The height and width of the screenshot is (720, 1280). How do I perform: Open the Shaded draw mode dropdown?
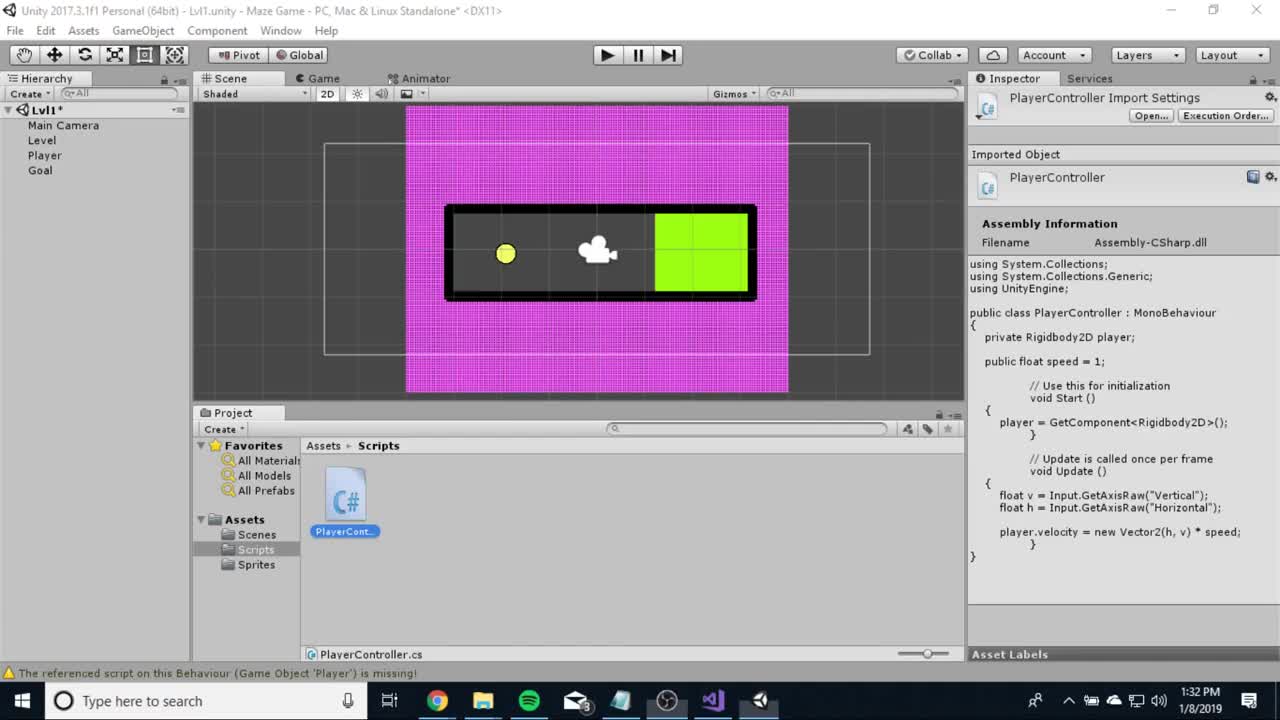pyautogui.click(x=255, y=94)
